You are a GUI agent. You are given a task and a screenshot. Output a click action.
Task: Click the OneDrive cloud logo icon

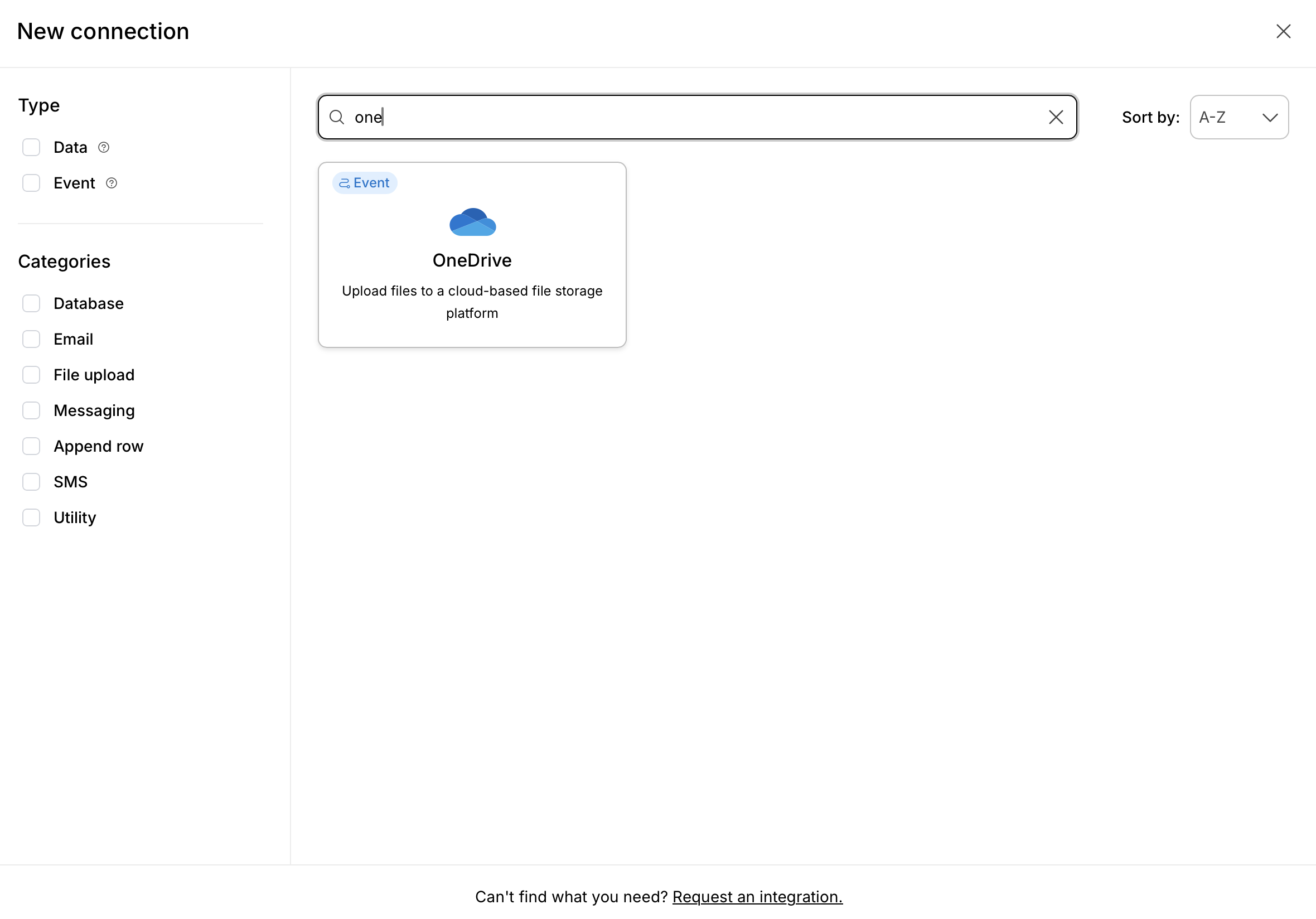(472, 223)
